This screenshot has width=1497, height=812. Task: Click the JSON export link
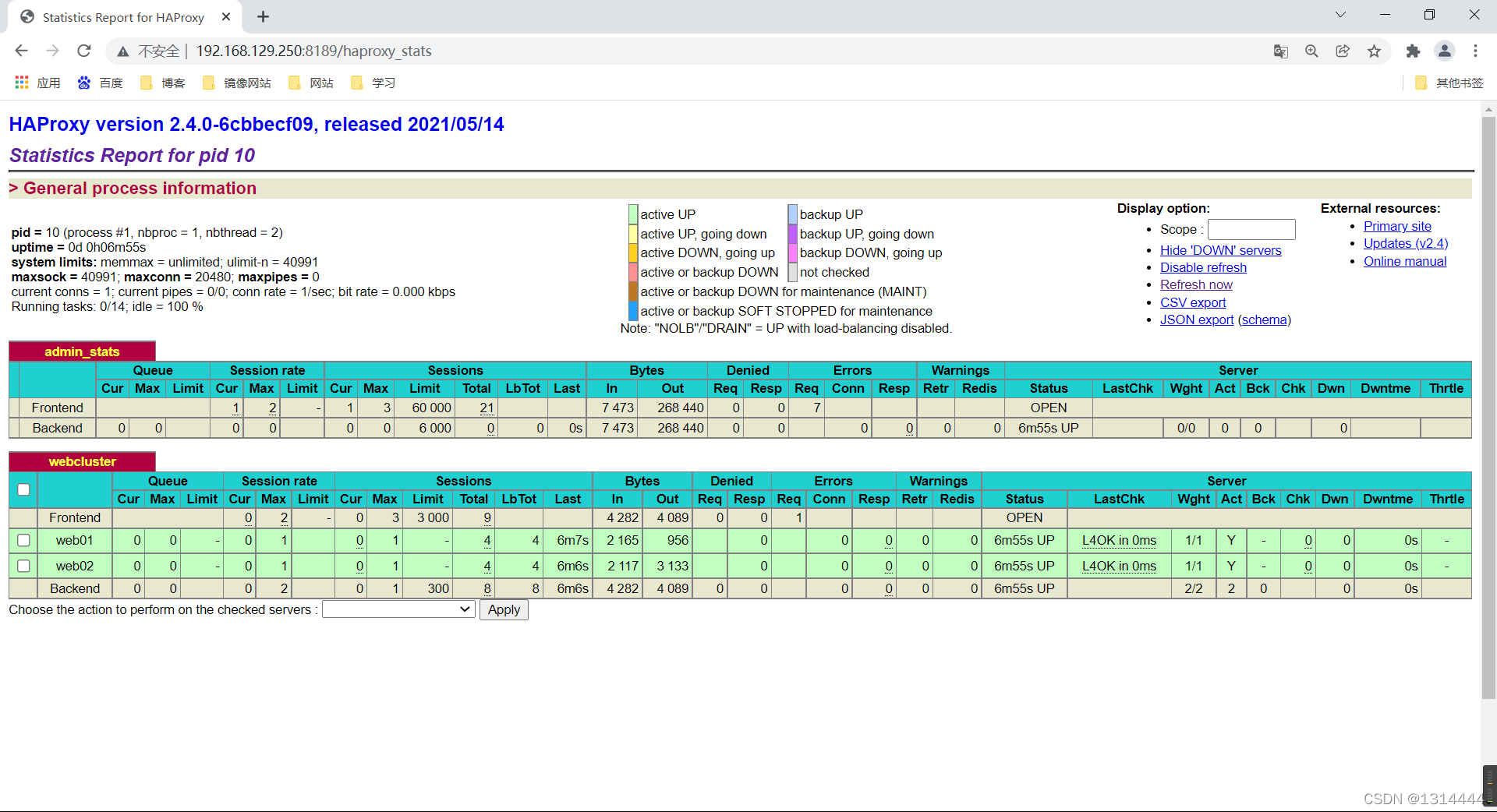point(1197,320)
